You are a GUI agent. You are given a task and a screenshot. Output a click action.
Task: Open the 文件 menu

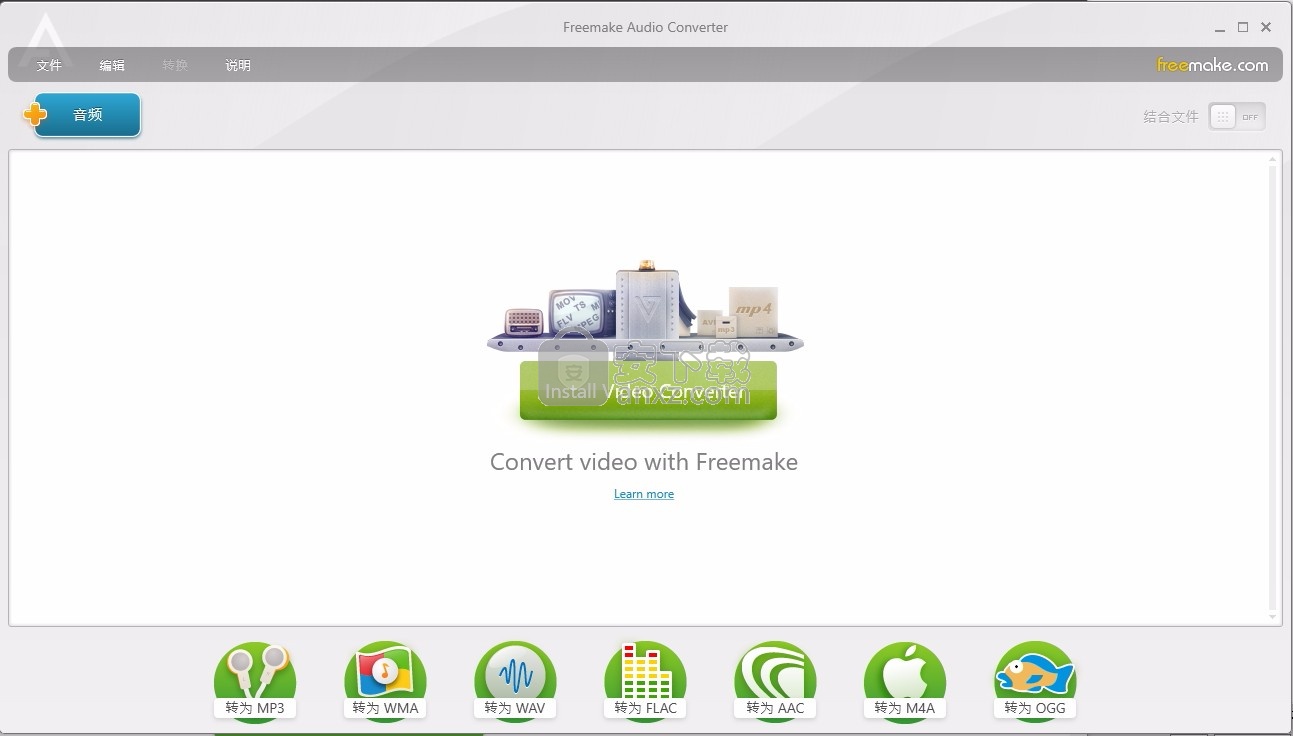[x=49, y=66]
